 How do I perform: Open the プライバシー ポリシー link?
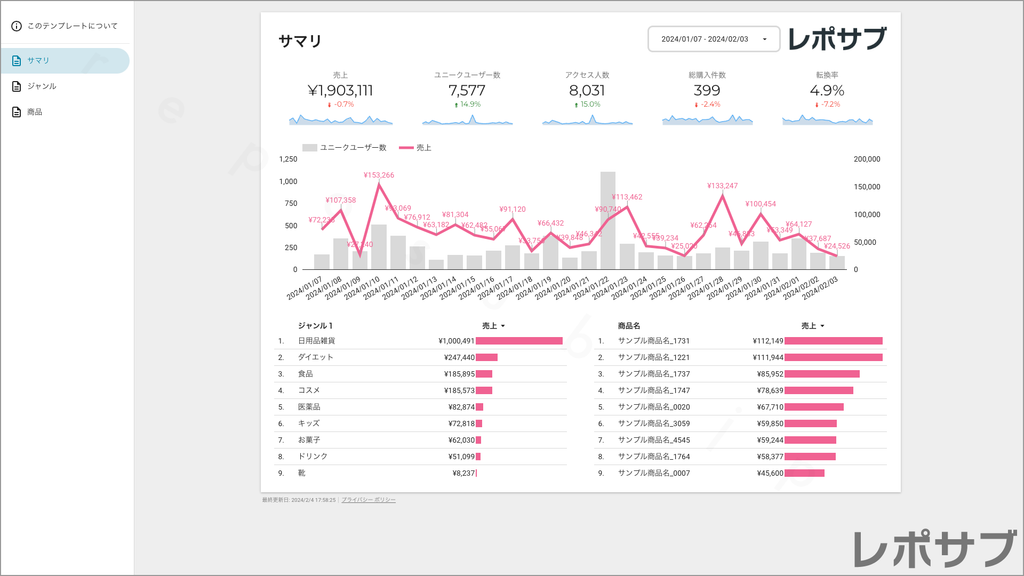[x=368, y=499]
